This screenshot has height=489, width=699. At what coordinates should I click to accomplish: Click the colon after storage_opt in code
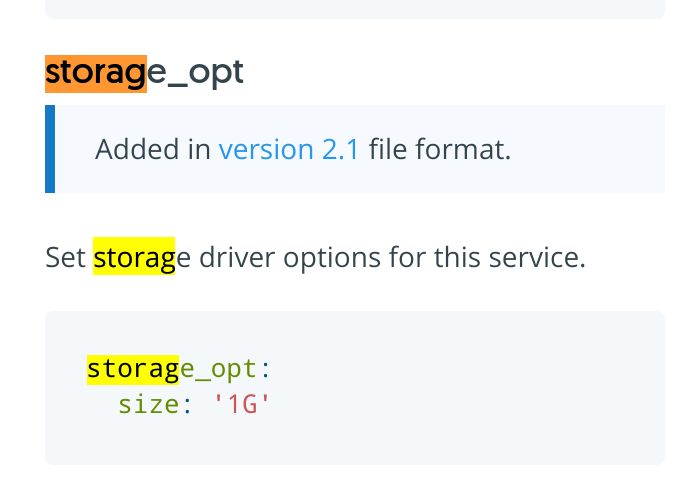265,370
